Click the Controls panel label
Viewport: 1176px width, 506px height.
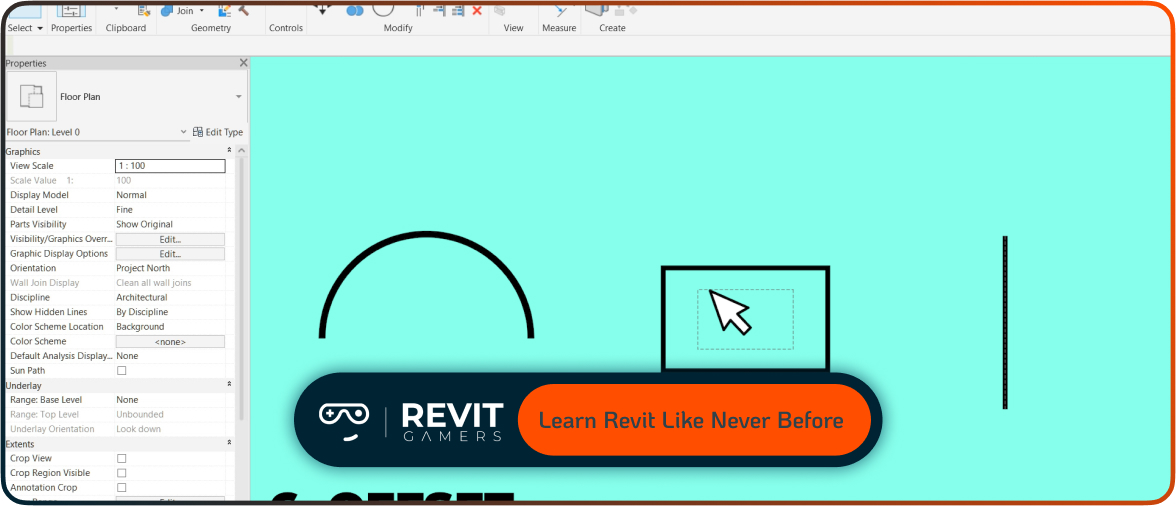click(x=286, y=28)
